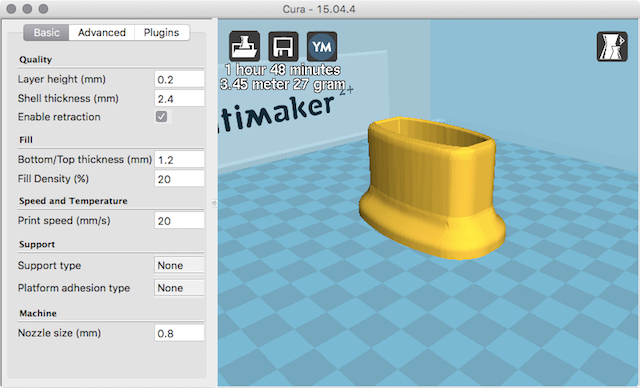Viewport: 640px width, 388px height.
Task: Click the panel splitter handle
Action: coord(214,203)
